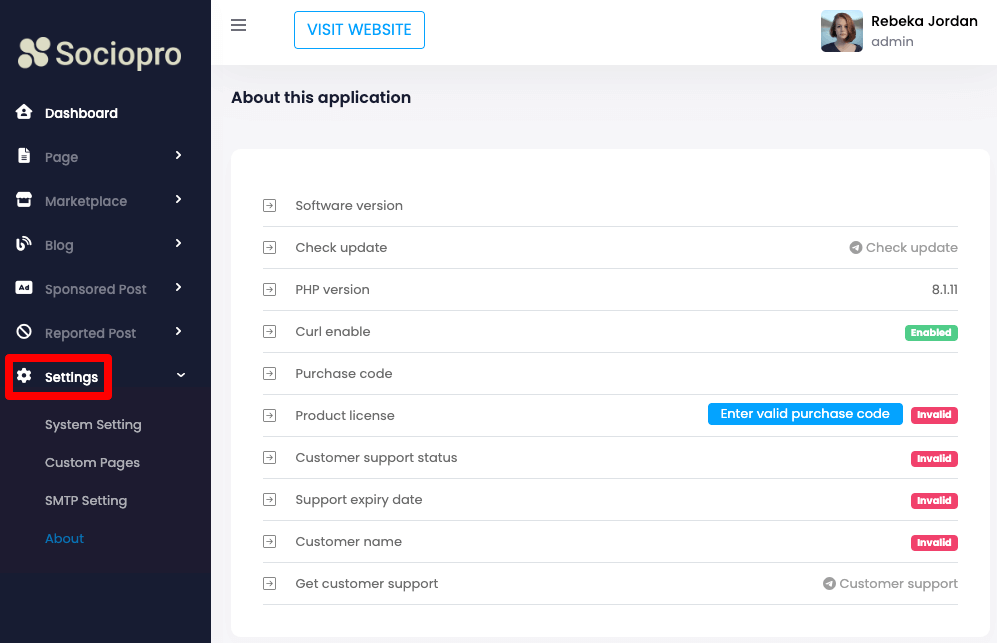The width and height of the screenshot is (997, 643).
Task: Open System Setting from sidebar
Action: click(93, 425)
